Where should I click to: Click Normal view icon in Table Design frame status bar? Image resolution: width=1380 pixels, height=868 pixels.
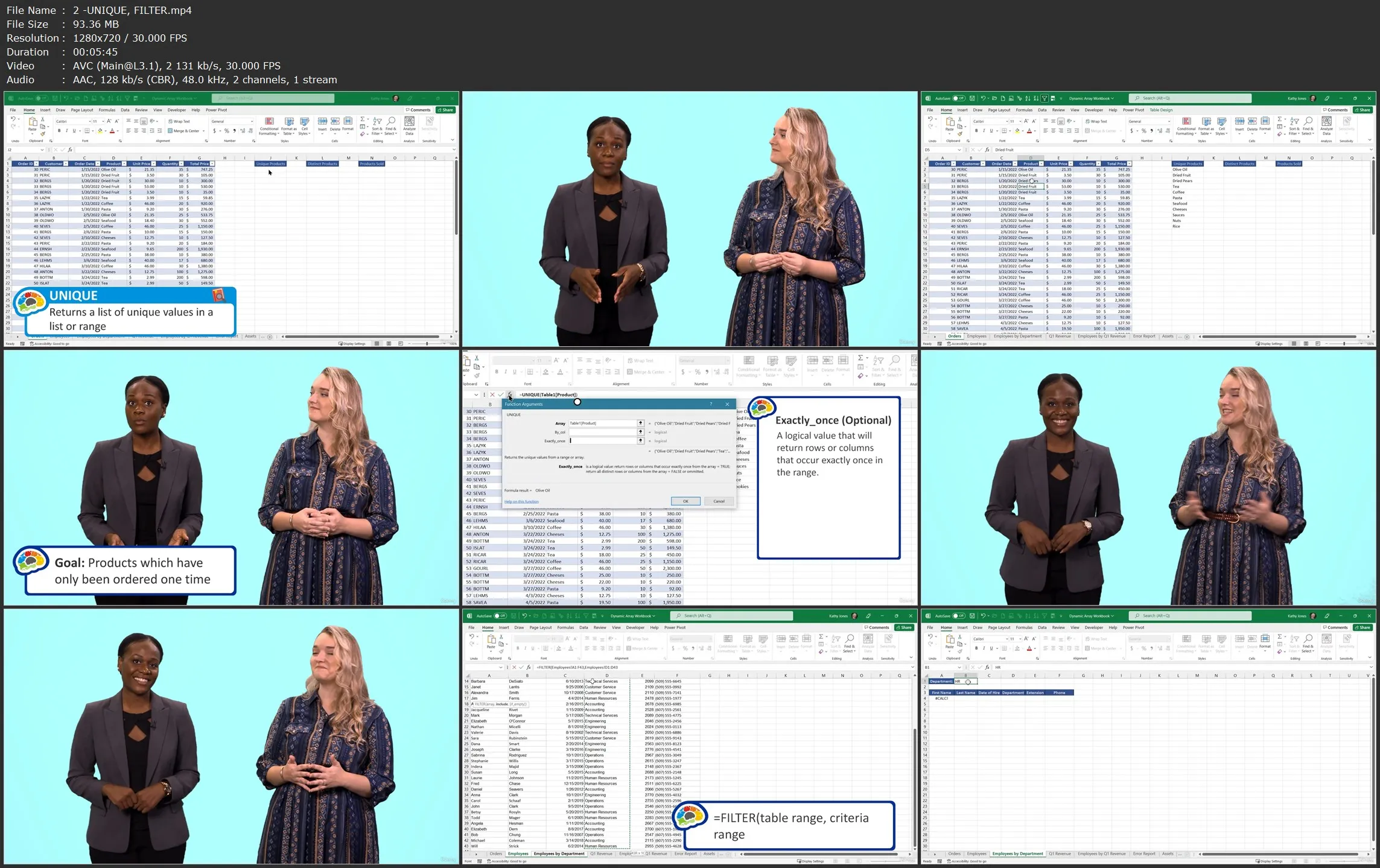pyautogui.click(x=1294, y=344)
